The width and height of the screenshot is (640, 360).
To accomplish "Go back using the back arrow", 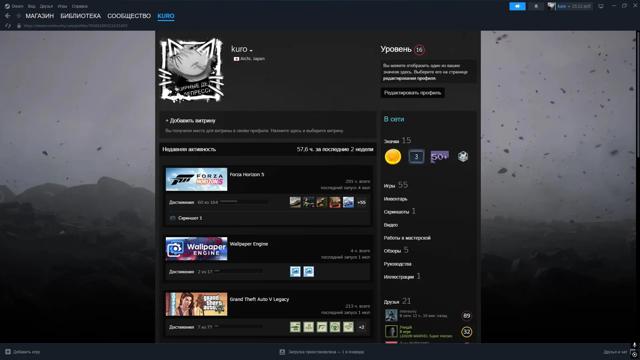I will click(x=8, y=16).
